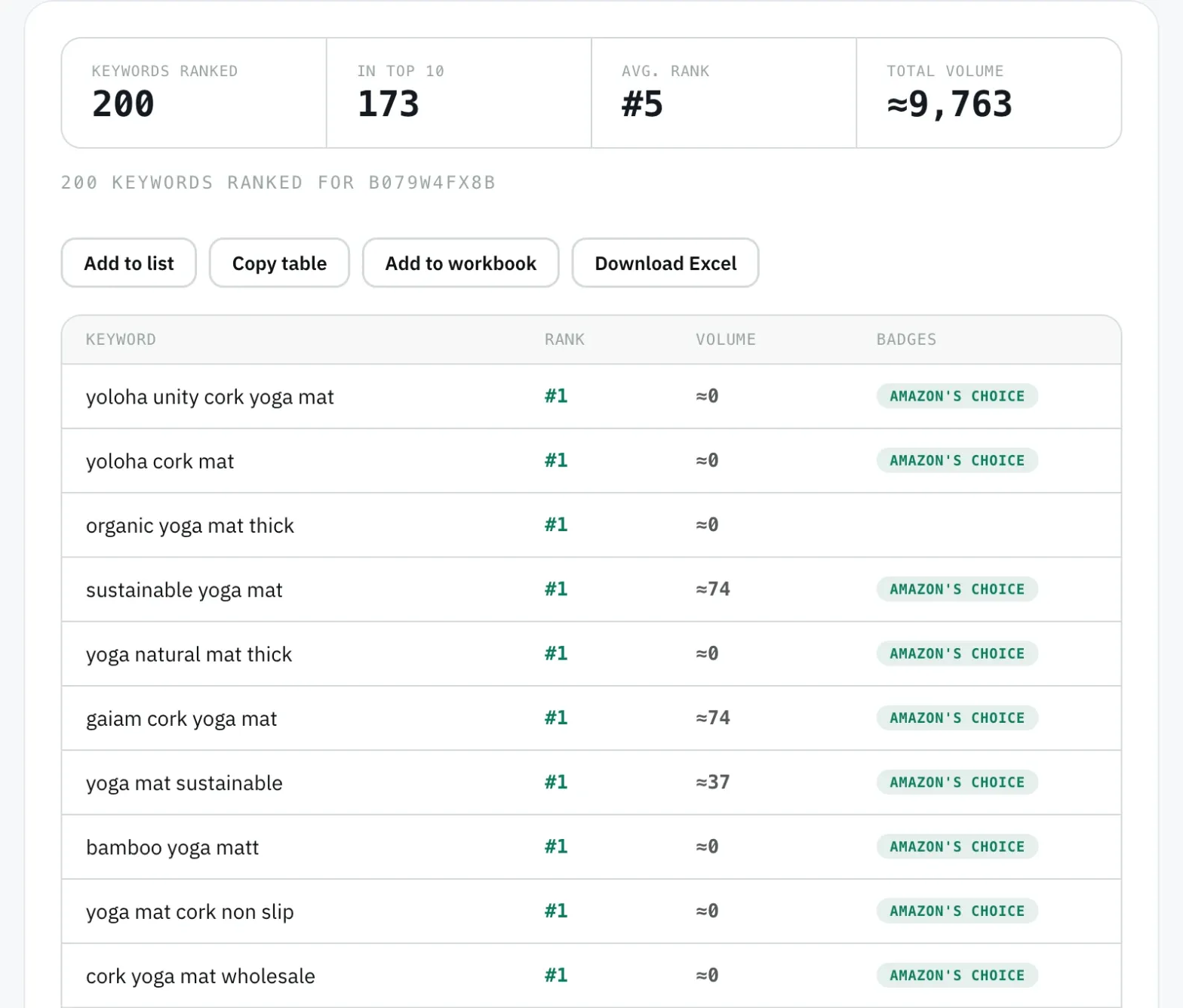Select keyword 'yoloha unity cork yoga mat'
The image size is (1183, 1008).
(210, 397)
